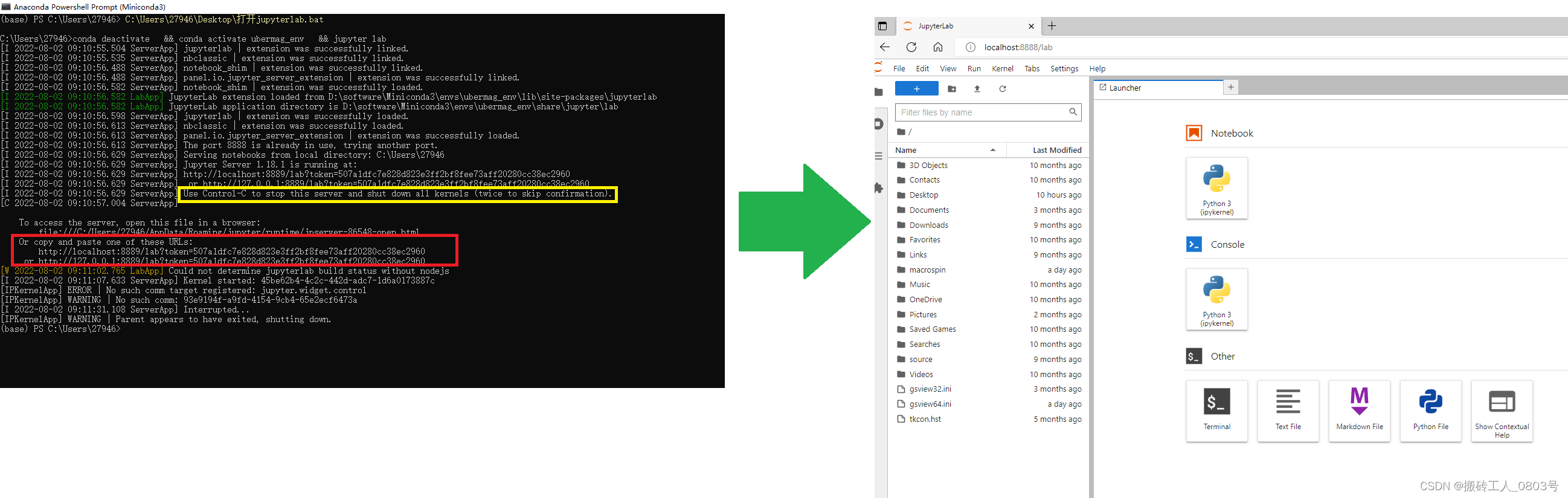Click the Anaconda Powershell Prompt title bar

point(362,7)
